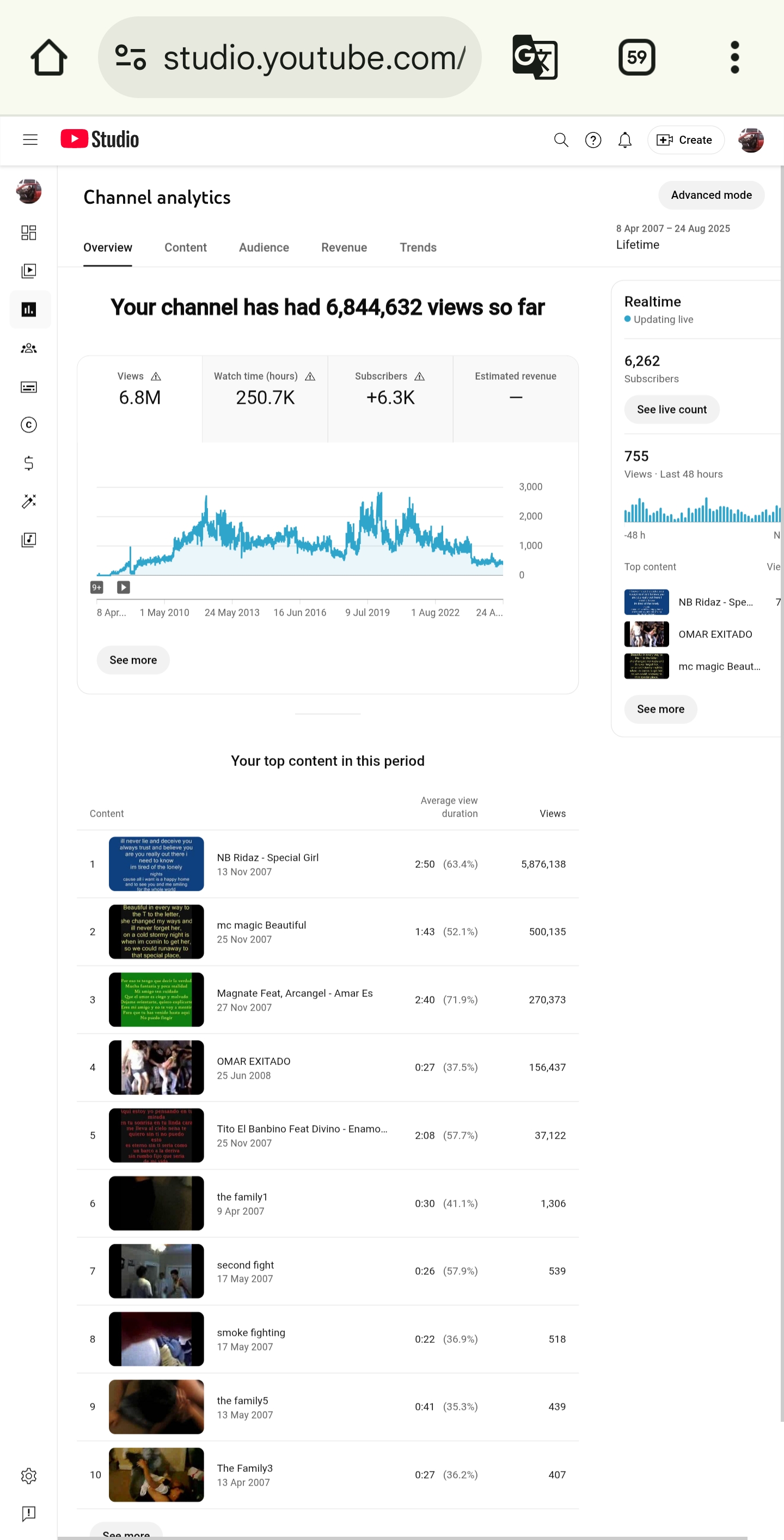The width and height of the screenshot is (784, 1540).
Task: Open the Google Translate page icon
Action: pos(535,57)
